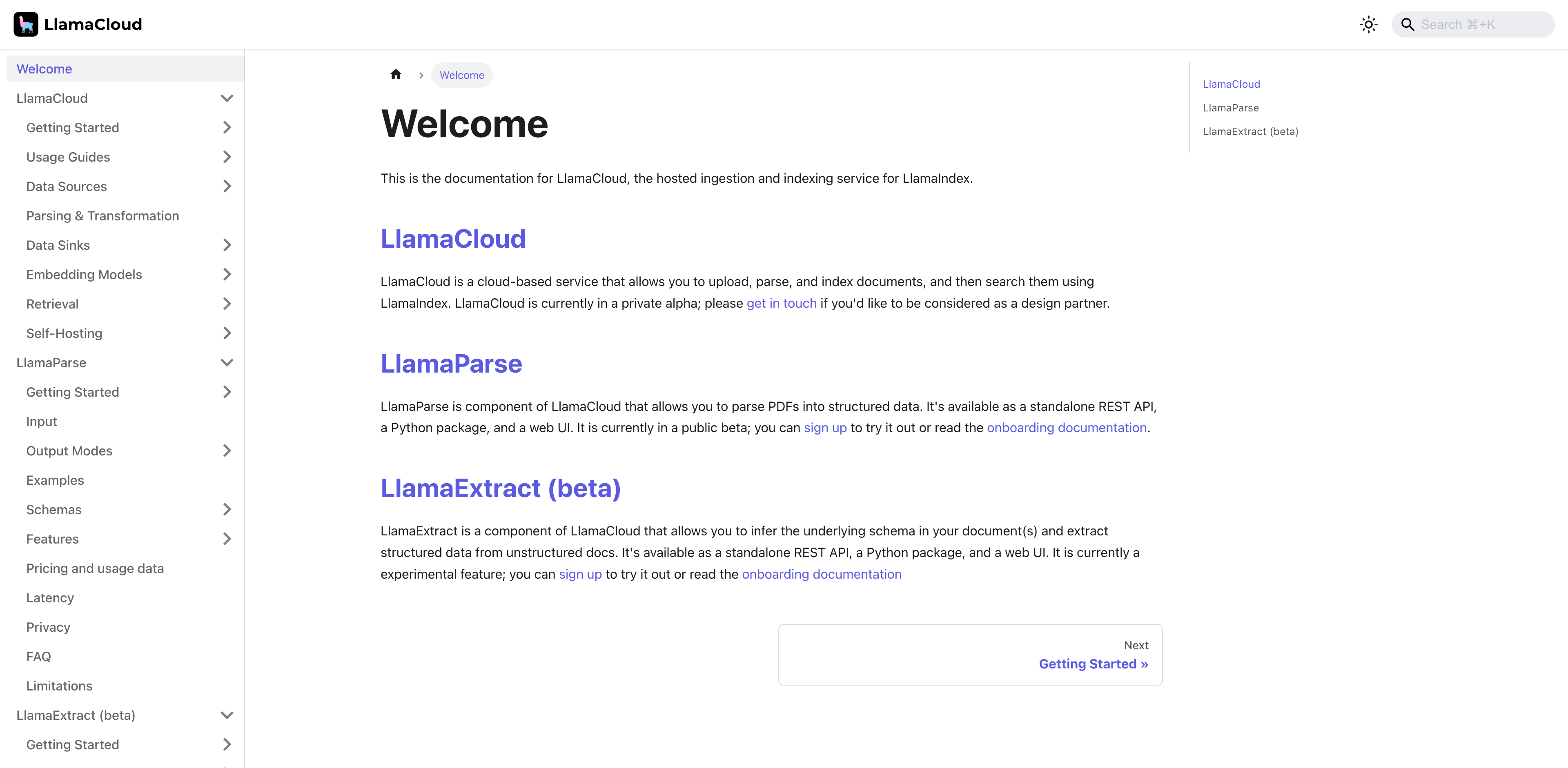
Task: Select the Welcome breadcrumb pill
Action: 462,75
